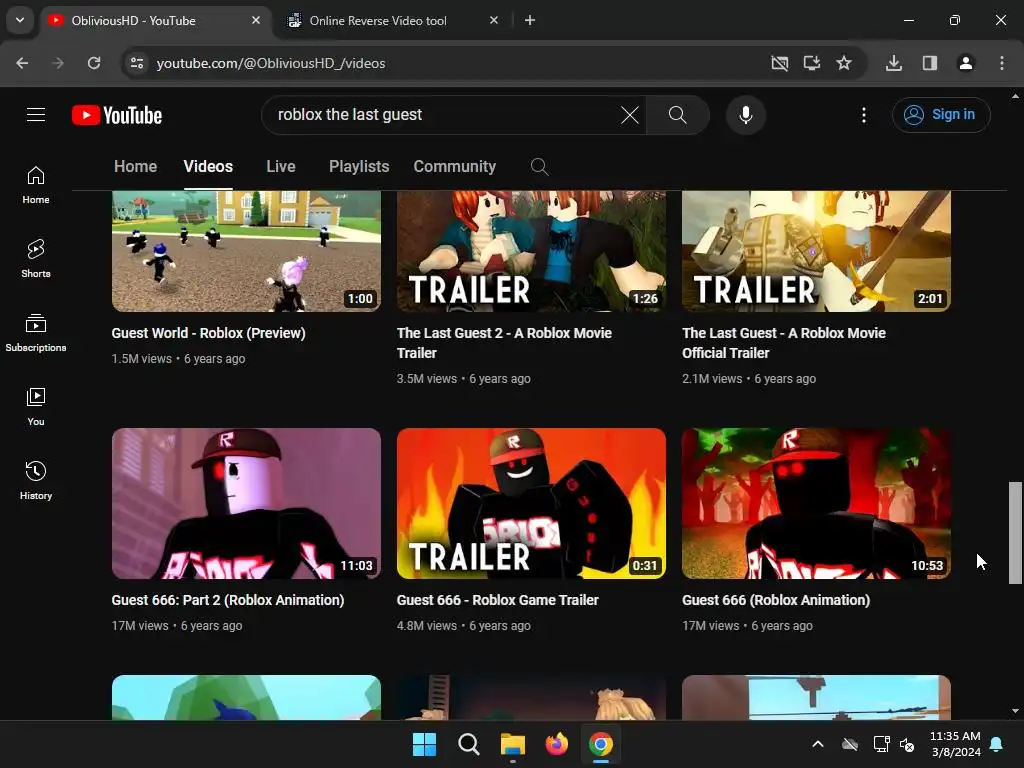The image size is (1024, 768).
Task: Search within the channel using magnifier
Action: (539, 167)
